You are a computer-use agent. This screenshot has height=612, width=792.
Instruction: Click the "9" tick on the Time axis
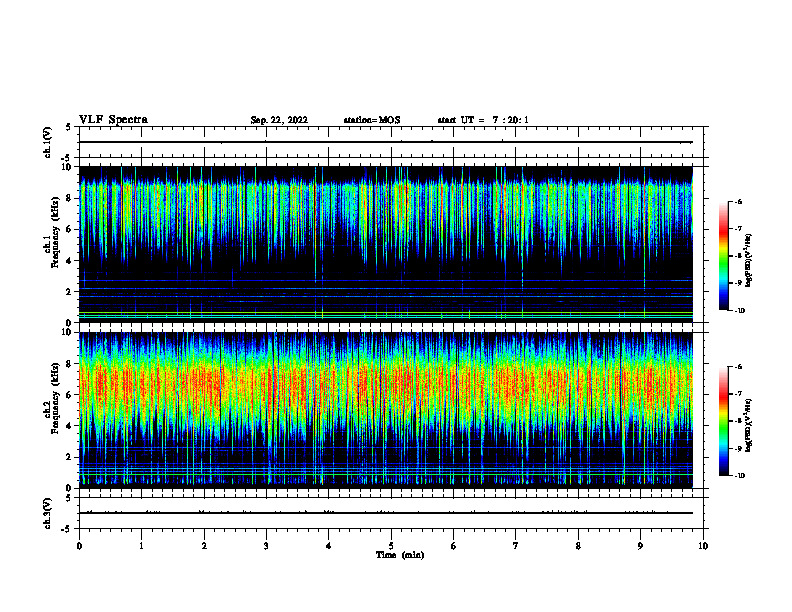(x=640, y=546)
